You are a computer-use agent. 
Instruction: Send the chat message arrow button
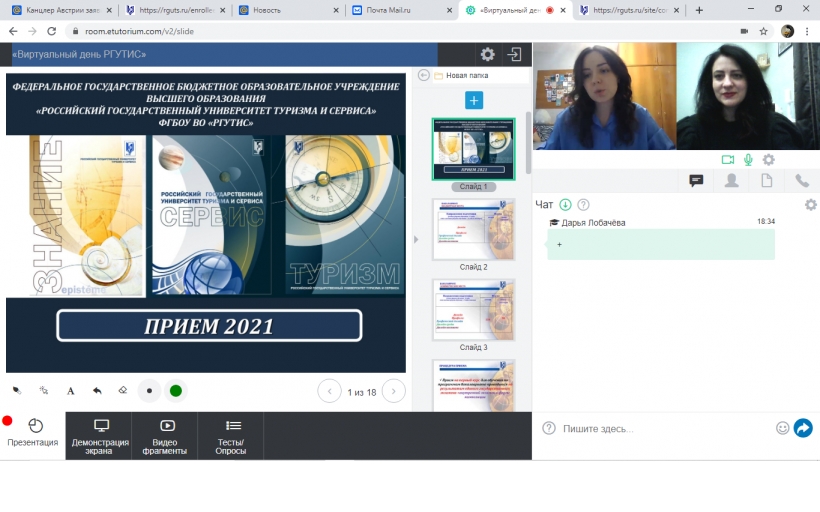(x=803, y=428)
